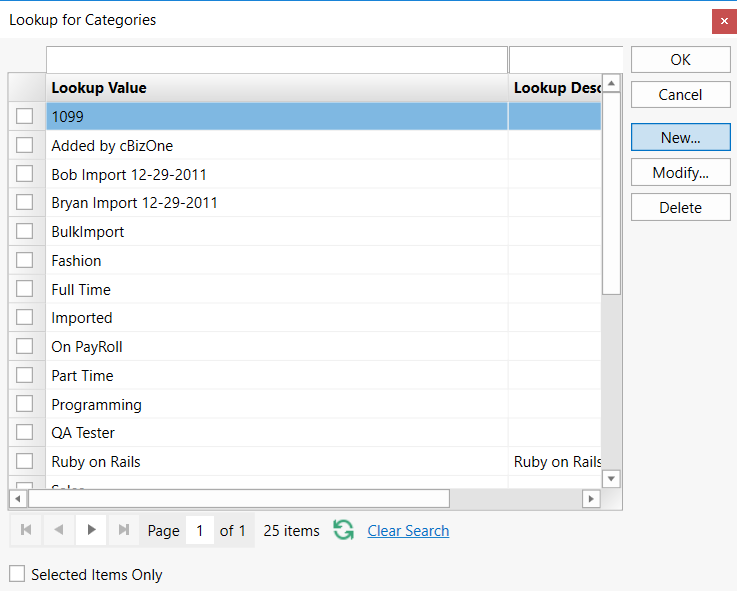737x594 pixels.
Task: Enable the Imported checkbox
Action: (x=24, y=317)
